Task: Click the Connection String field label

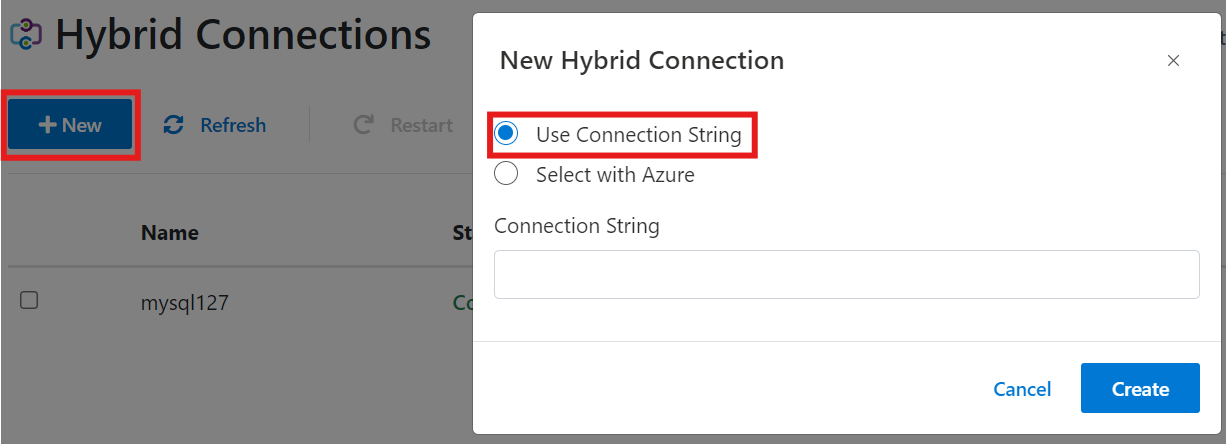Action: pos(577,226)
